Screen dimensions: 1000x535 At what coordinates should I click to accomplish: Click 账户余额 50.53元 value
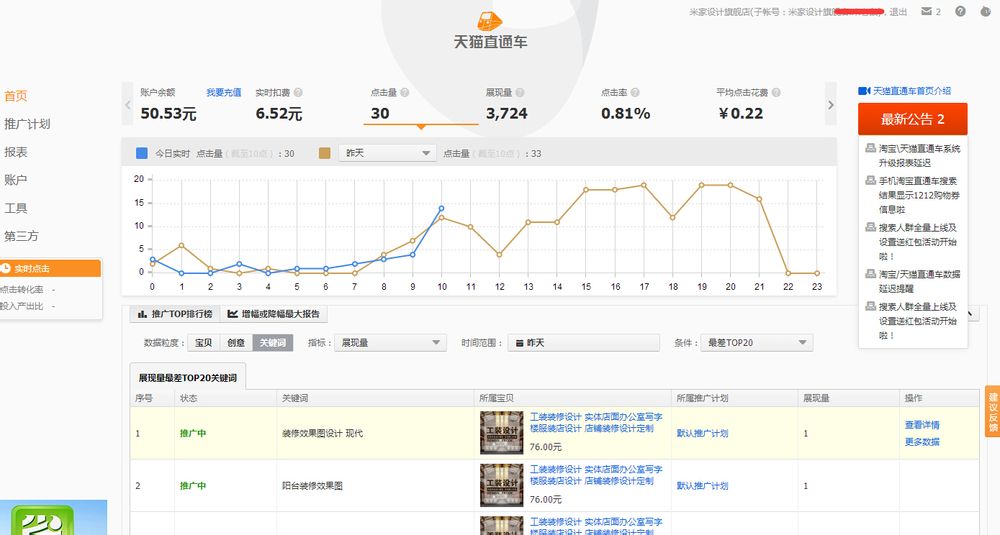point(168,114)
